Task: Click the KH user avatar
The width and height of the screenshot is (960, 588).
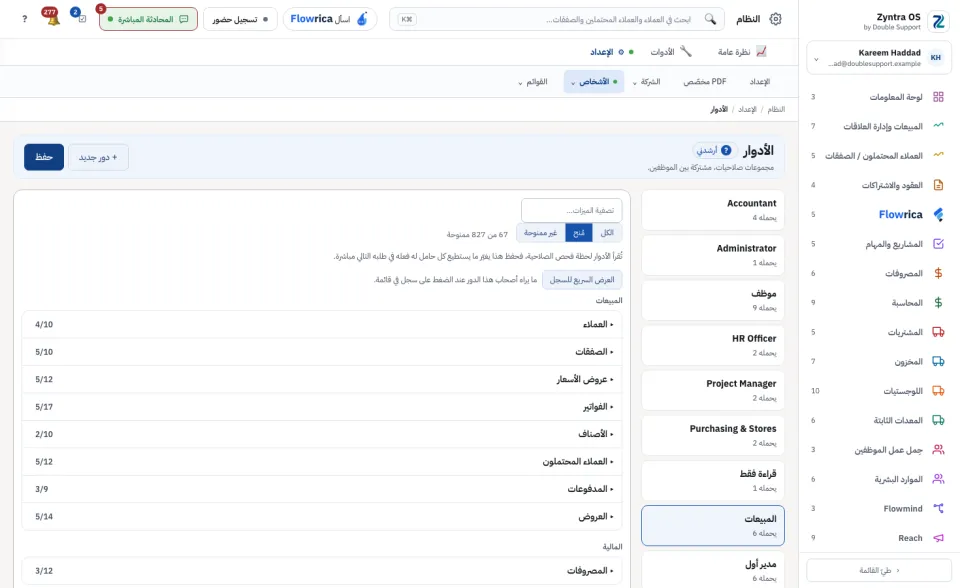Action: tap(936, 58)
